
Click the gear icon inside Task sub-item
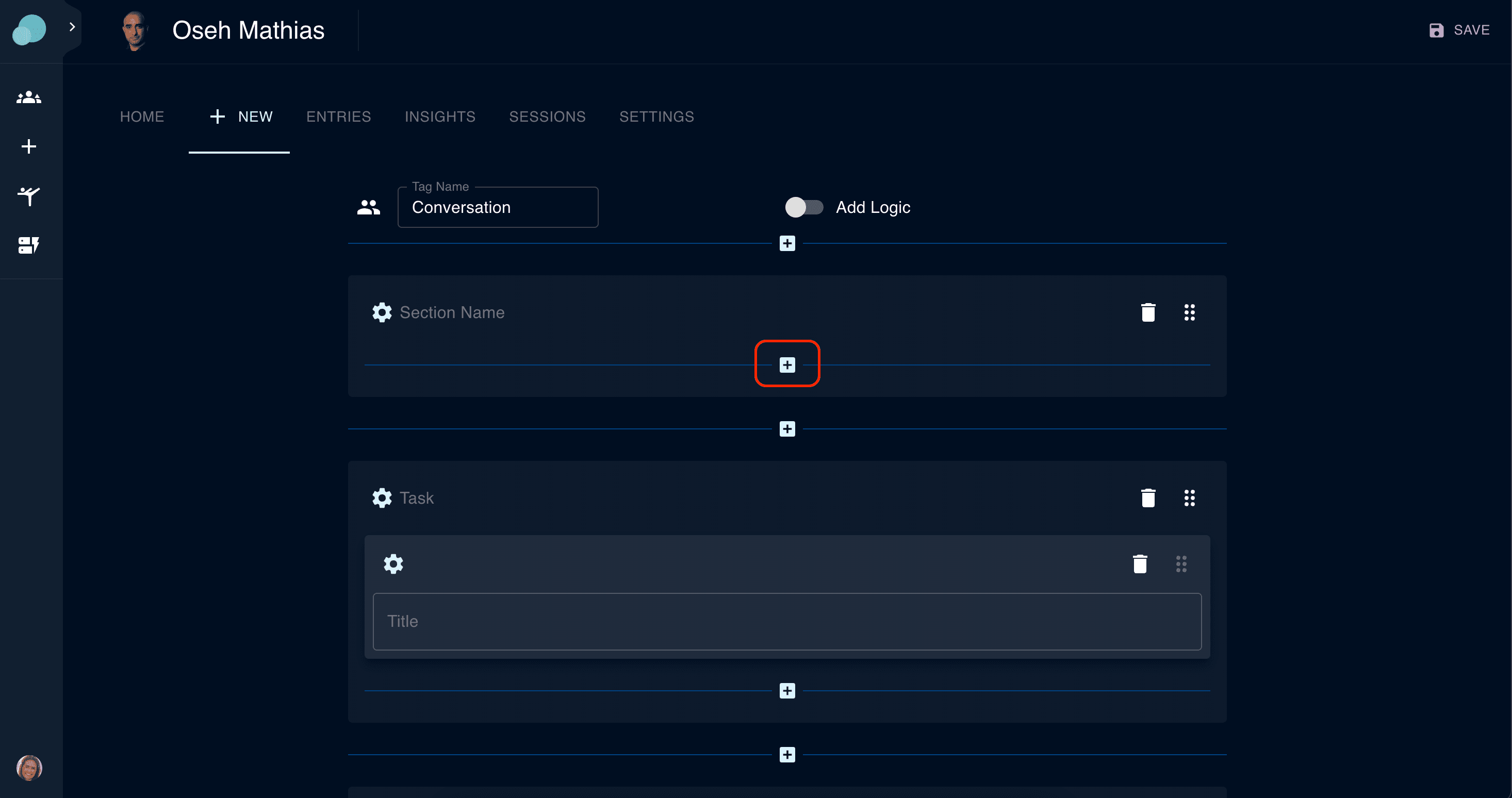point(393,563)
